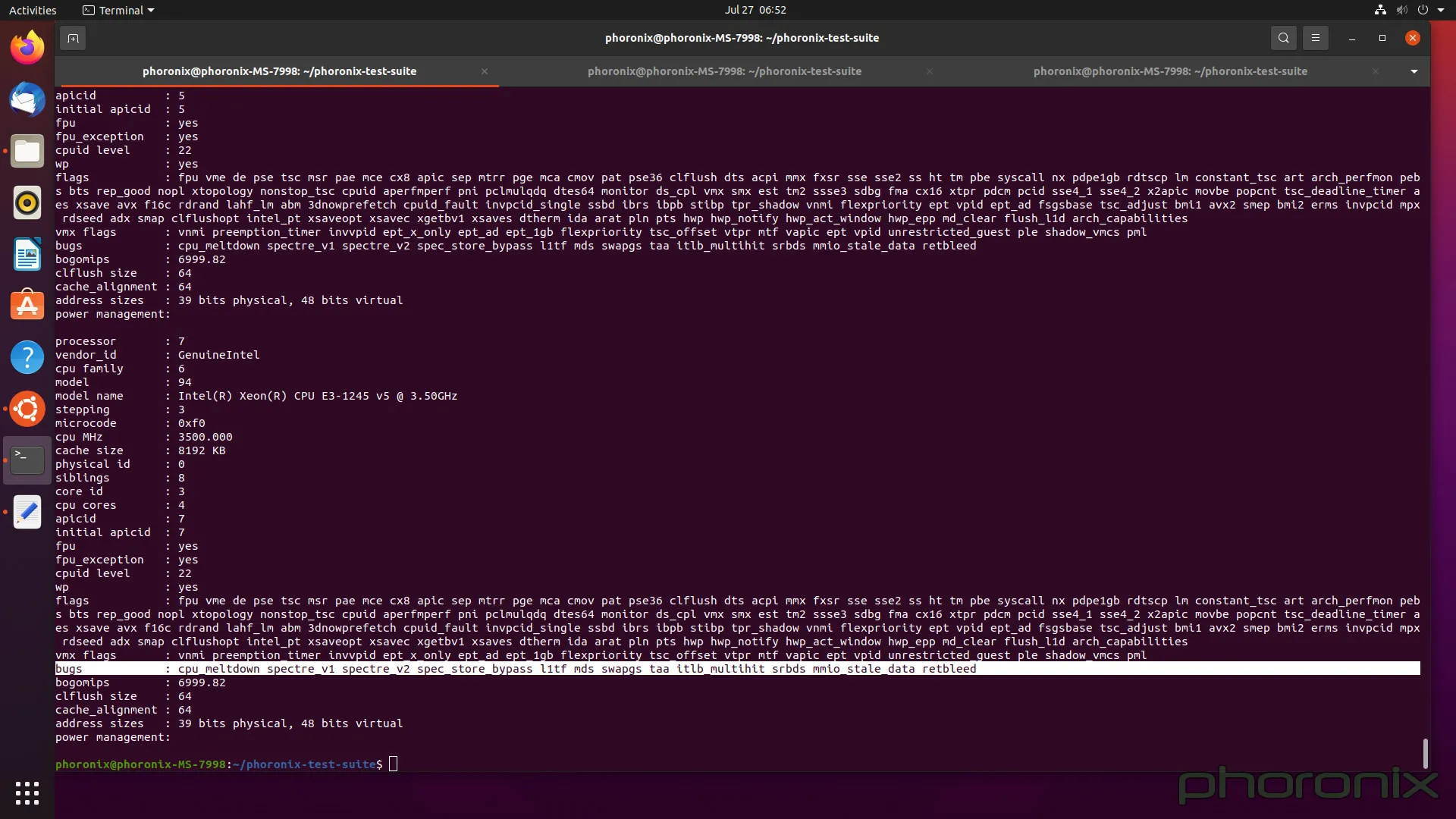Viewport: 1456px width, 819px height.
Task: Click the power icon in top bar
Action: point(1423,10)
